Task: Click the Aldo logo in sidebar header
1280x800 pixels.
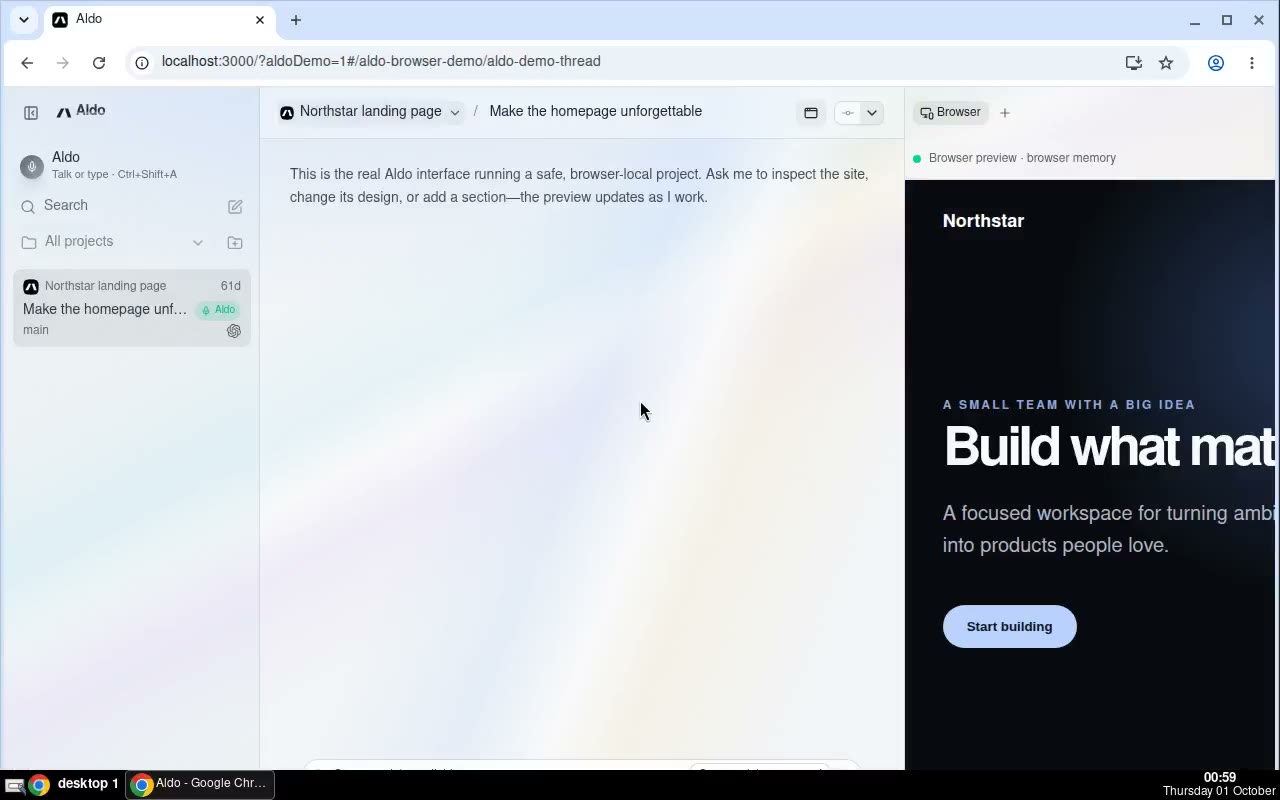Action: pos(81,111)
